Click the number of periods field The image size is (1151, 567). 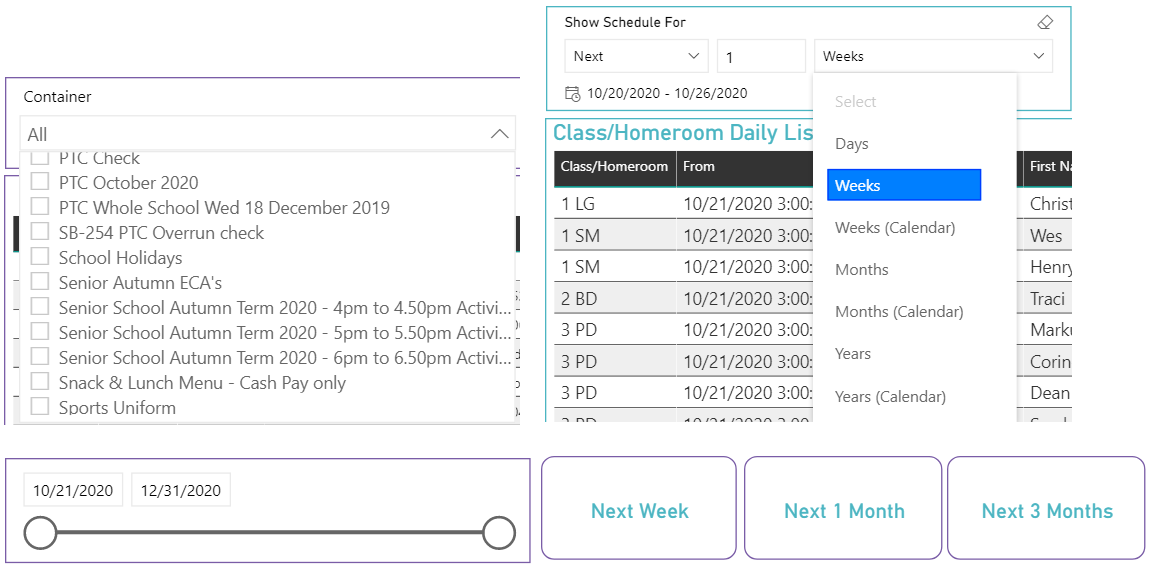tap(761, 56)
